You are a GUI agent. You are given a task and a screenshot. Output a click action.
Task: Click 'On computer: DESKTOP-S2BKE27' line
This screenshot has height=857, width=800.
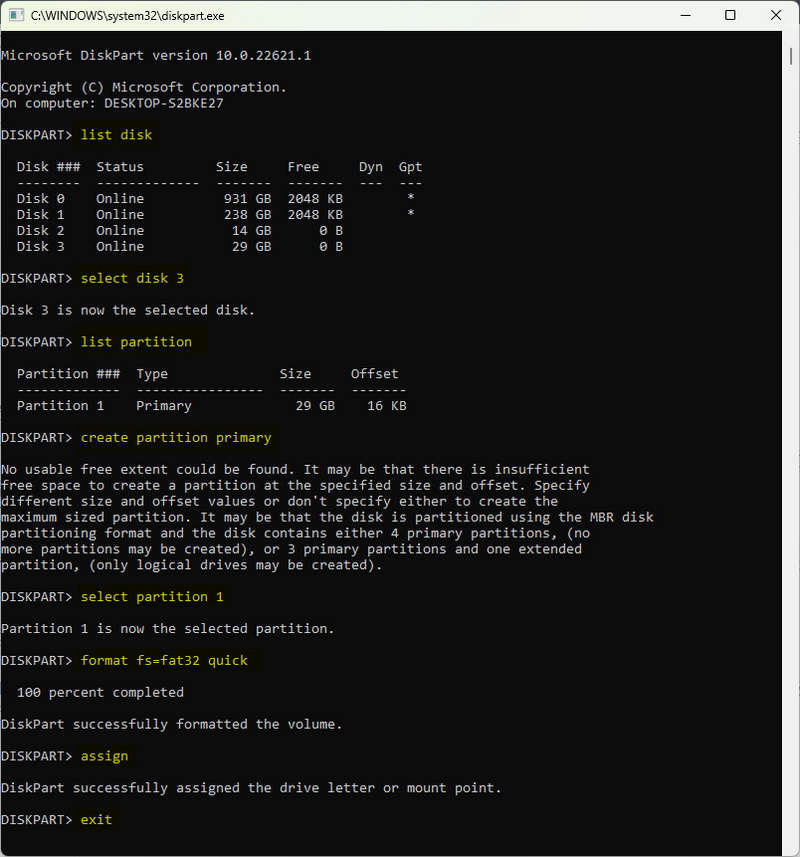click(112, 103)
